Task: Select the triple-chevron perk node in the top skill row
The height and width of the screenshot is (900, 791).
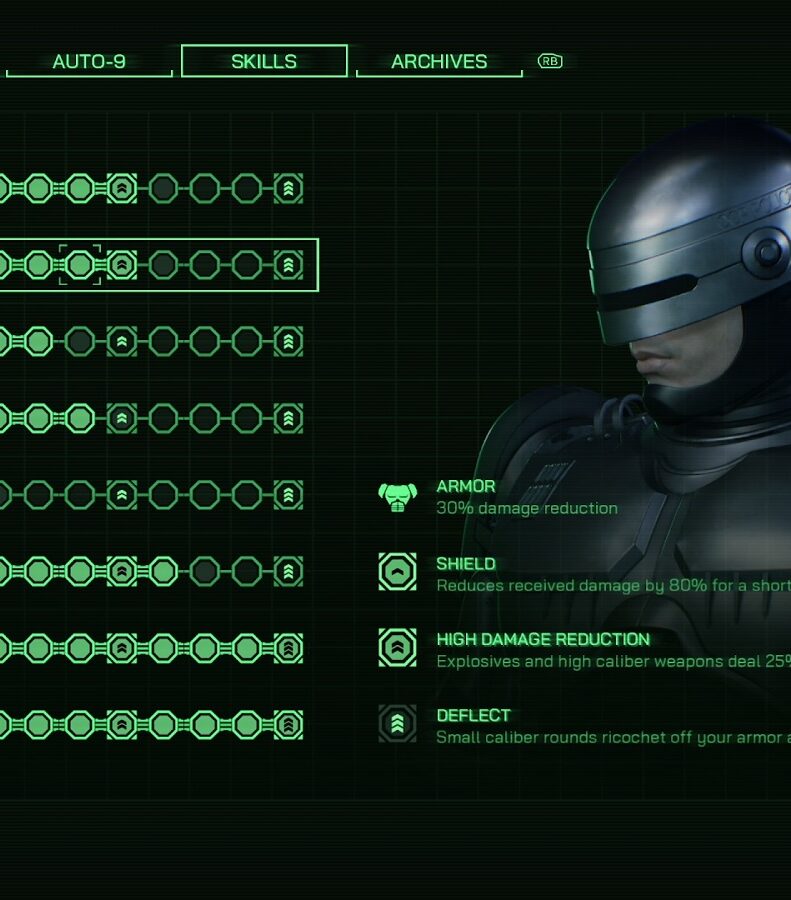Action: (288, 188)
